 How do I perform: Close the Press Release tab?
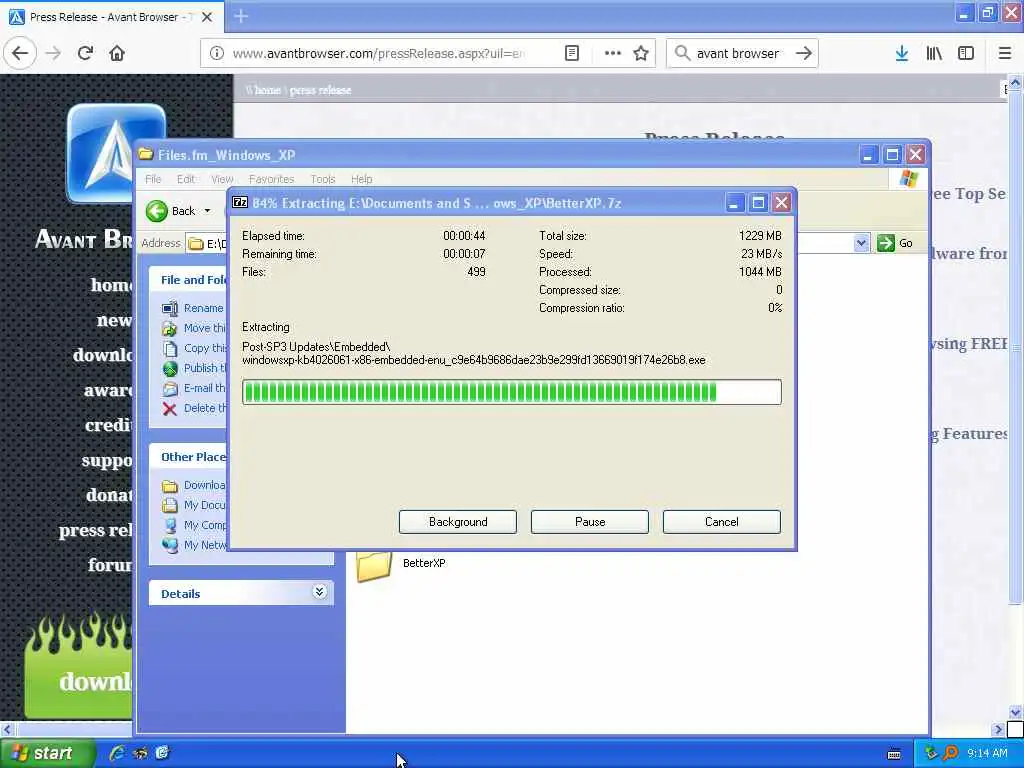coord(207,17)
